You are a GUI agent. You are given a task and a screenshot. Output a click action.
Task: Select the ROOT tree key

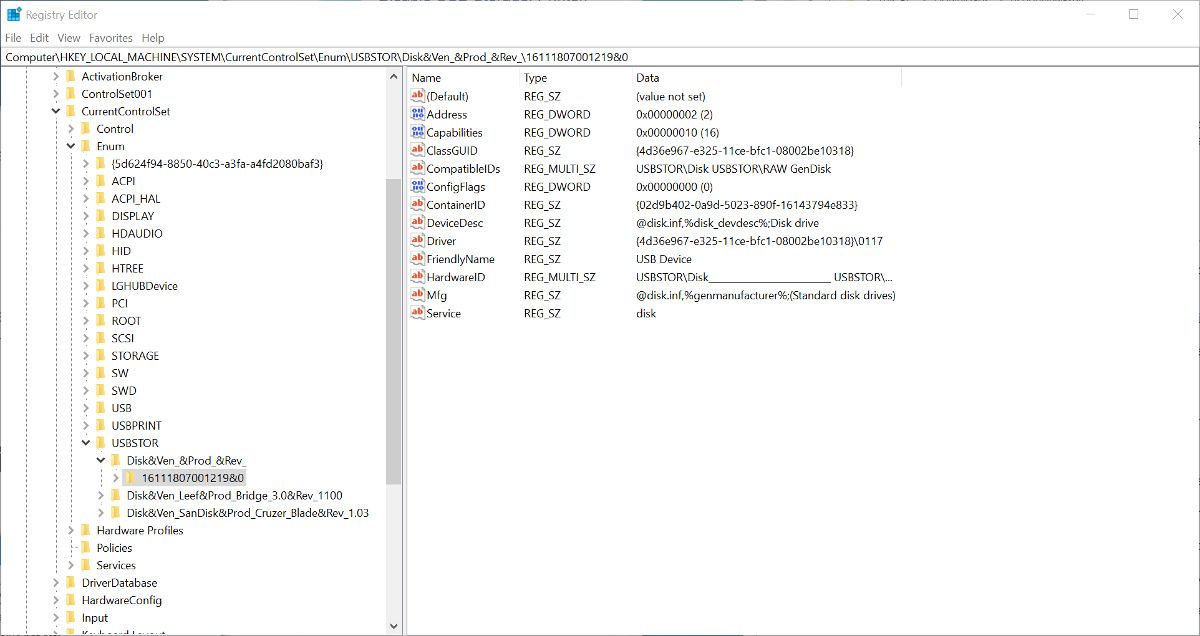126,321
